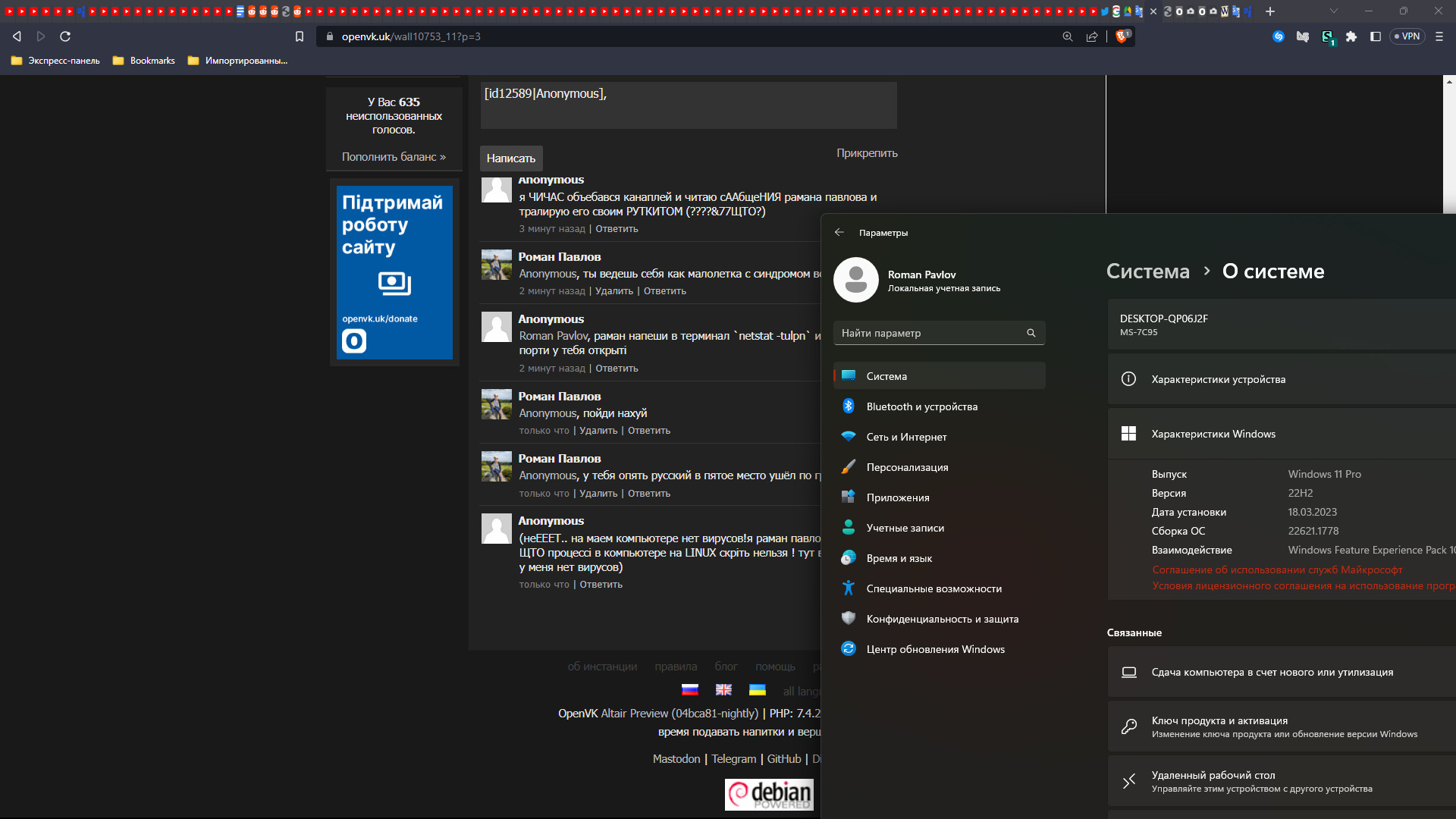Open the extensions puzzle-piece menu
Image resolution: width=1456 pixels, height=819 pixels.
coord(1351,36)
